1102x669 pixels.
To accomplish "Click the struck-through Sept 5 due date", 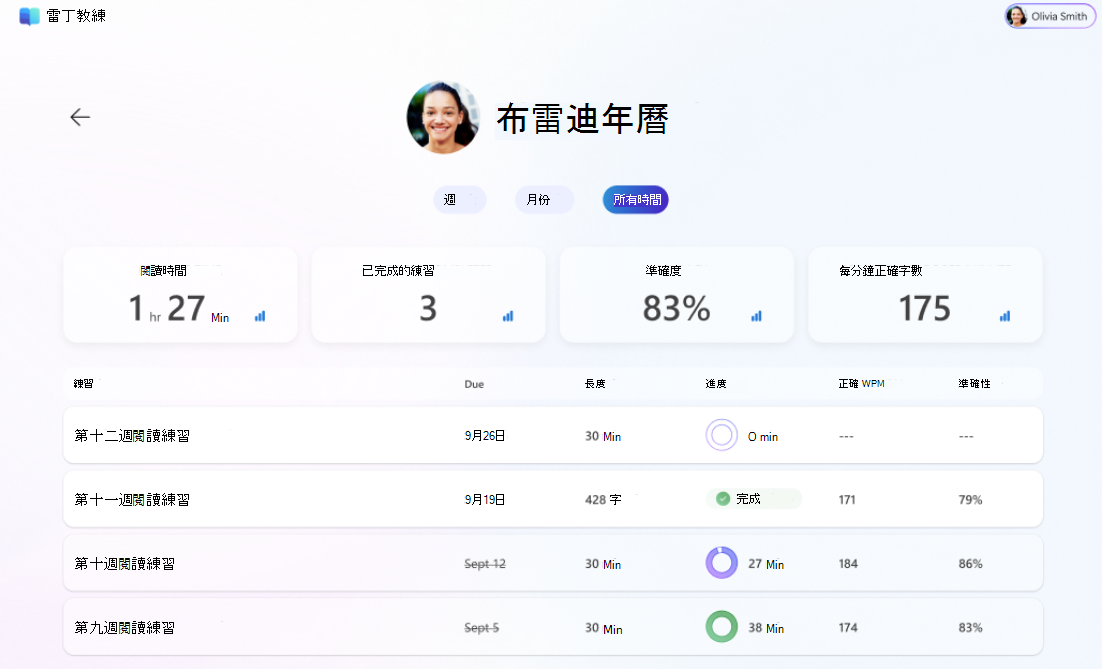I will tap(481, 628).
